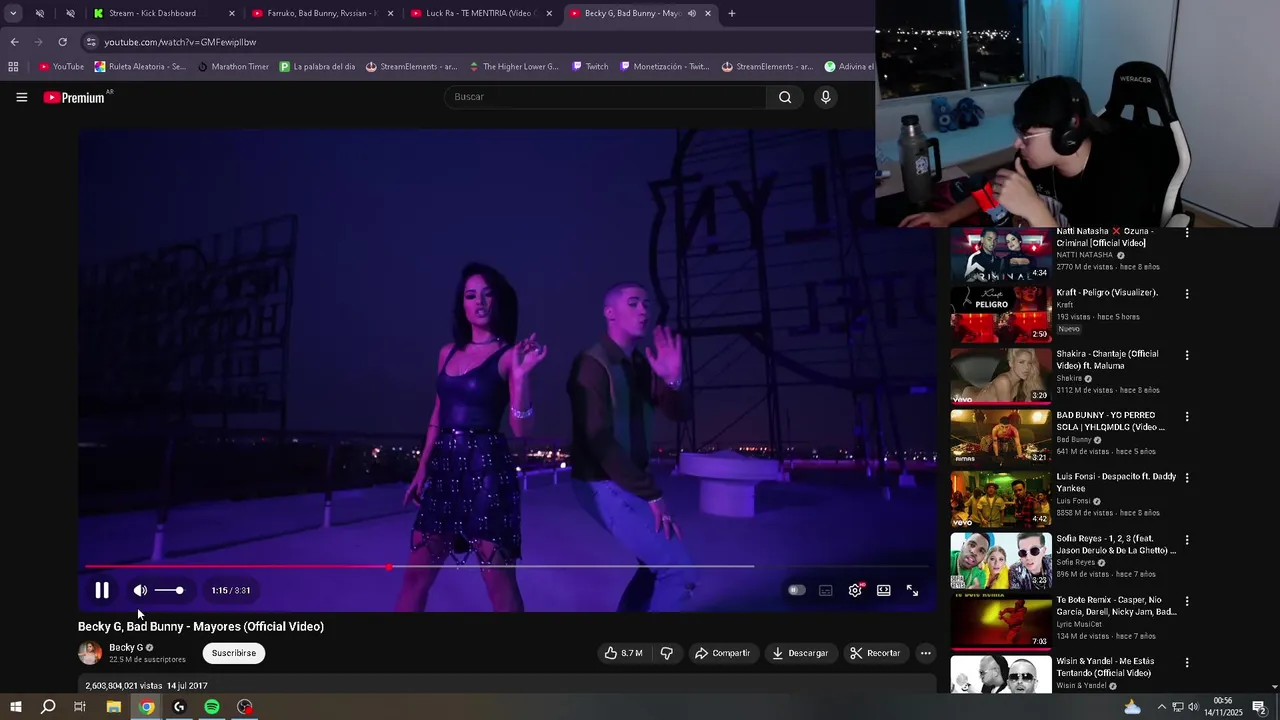The width and height of the screenshot is (1280, 720).
Task: Play Kraft - Peligro (Visualizer) title
Action: pos(1107,293)
